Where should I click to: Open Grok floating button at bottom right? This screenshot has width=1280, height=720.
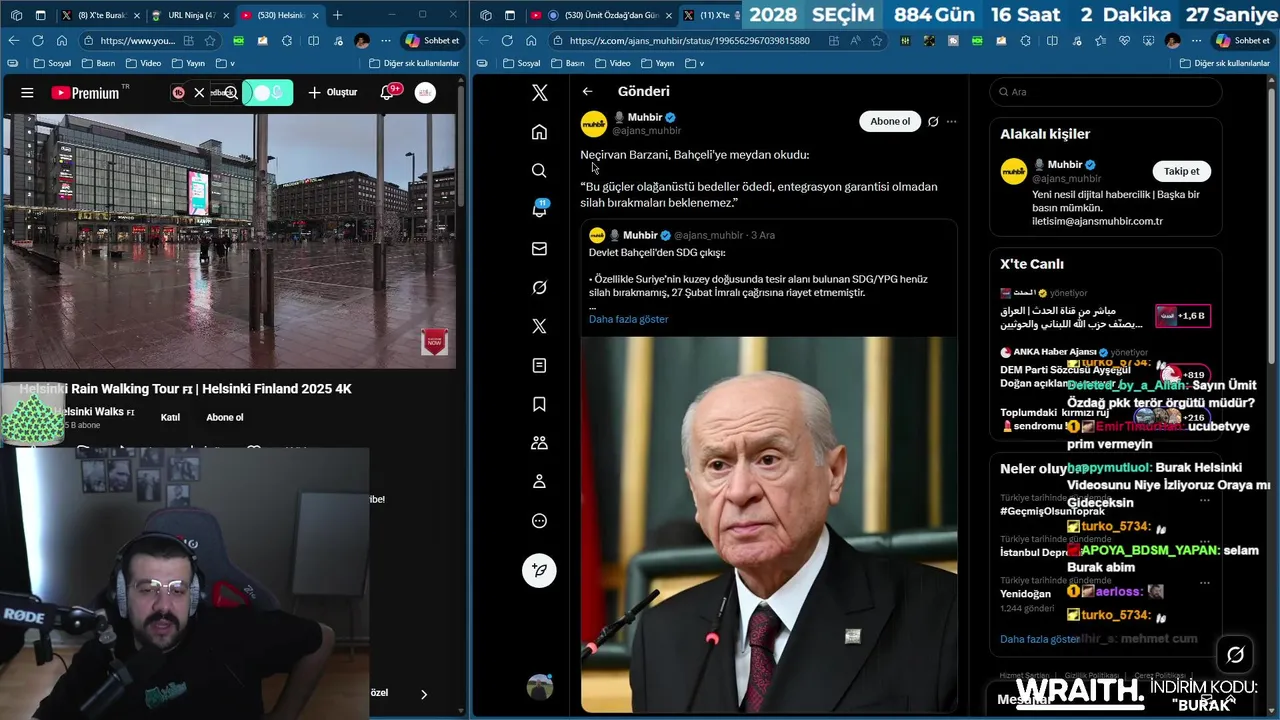coord(1236,655)
